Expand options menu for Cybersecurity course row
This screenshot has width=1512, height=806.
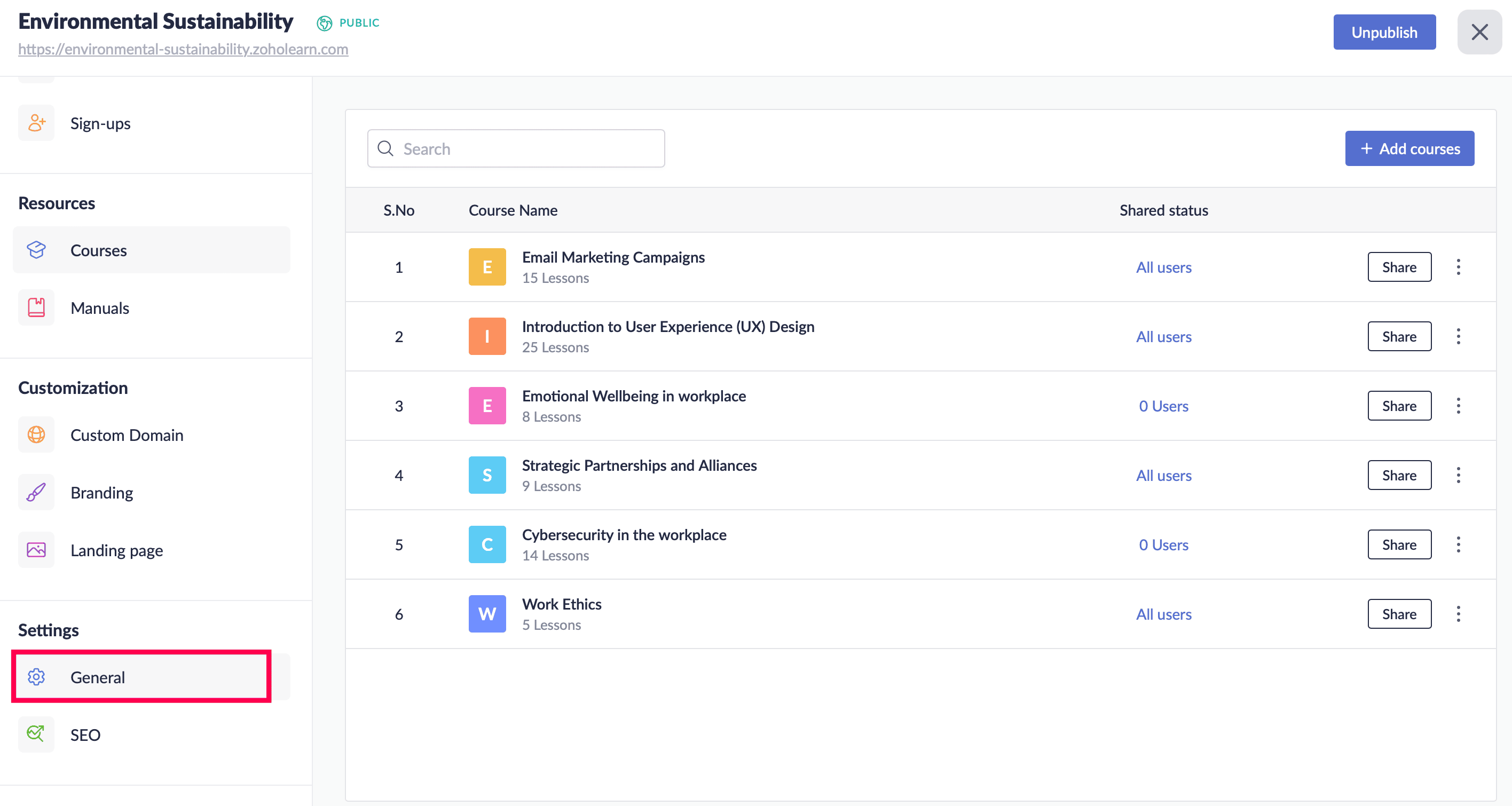[x=1458, y=545]
